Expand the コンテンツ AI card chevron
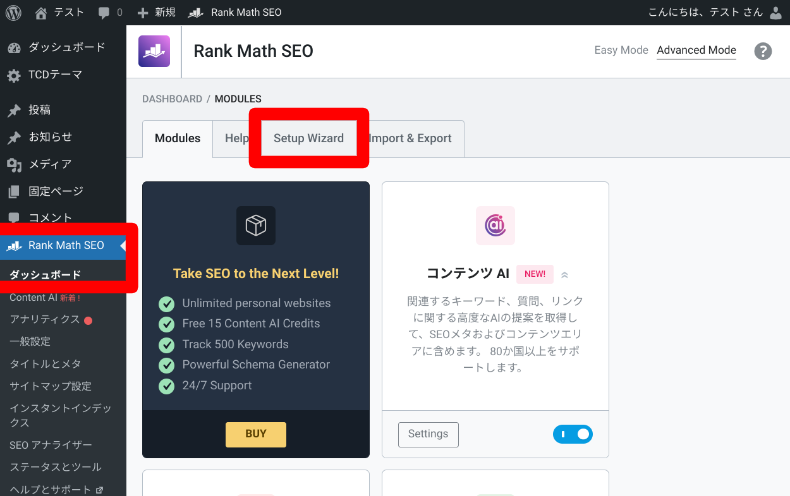This screenshot has width=790, height=496. [x=564, y=274]
